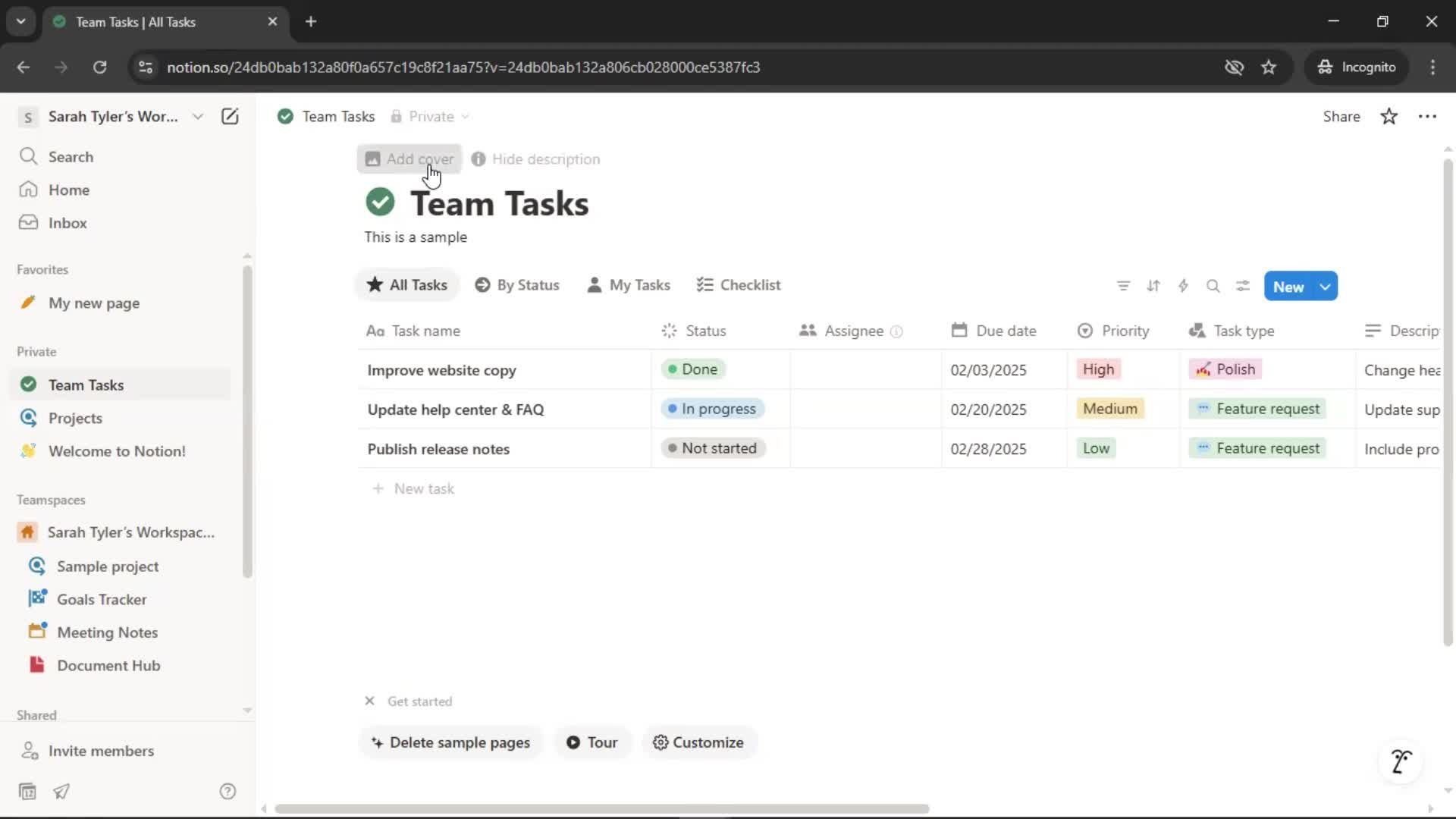Open the Chrome three-dot menu
Screen dimensions: 1456x819
[1432, 67]
